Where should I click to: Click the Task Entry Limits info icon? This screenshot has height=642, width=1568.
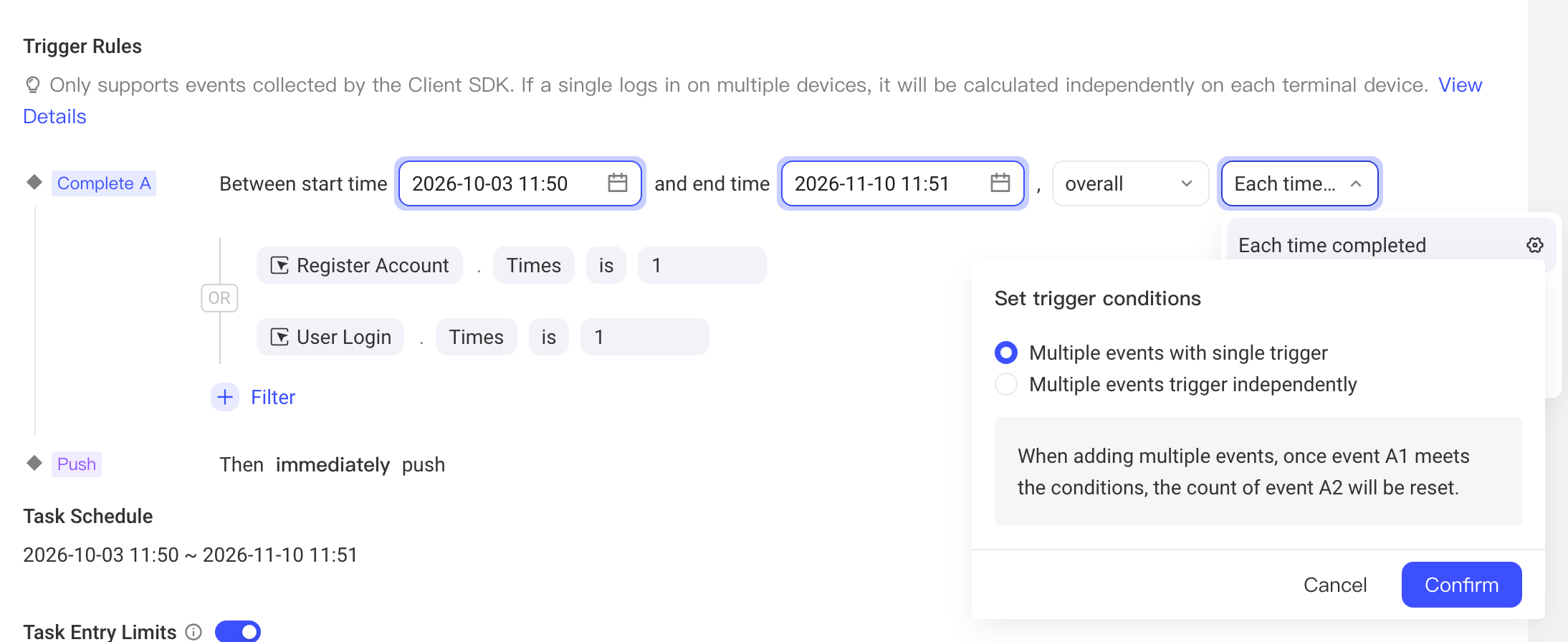pyautogui.click(x=193, y=632)
